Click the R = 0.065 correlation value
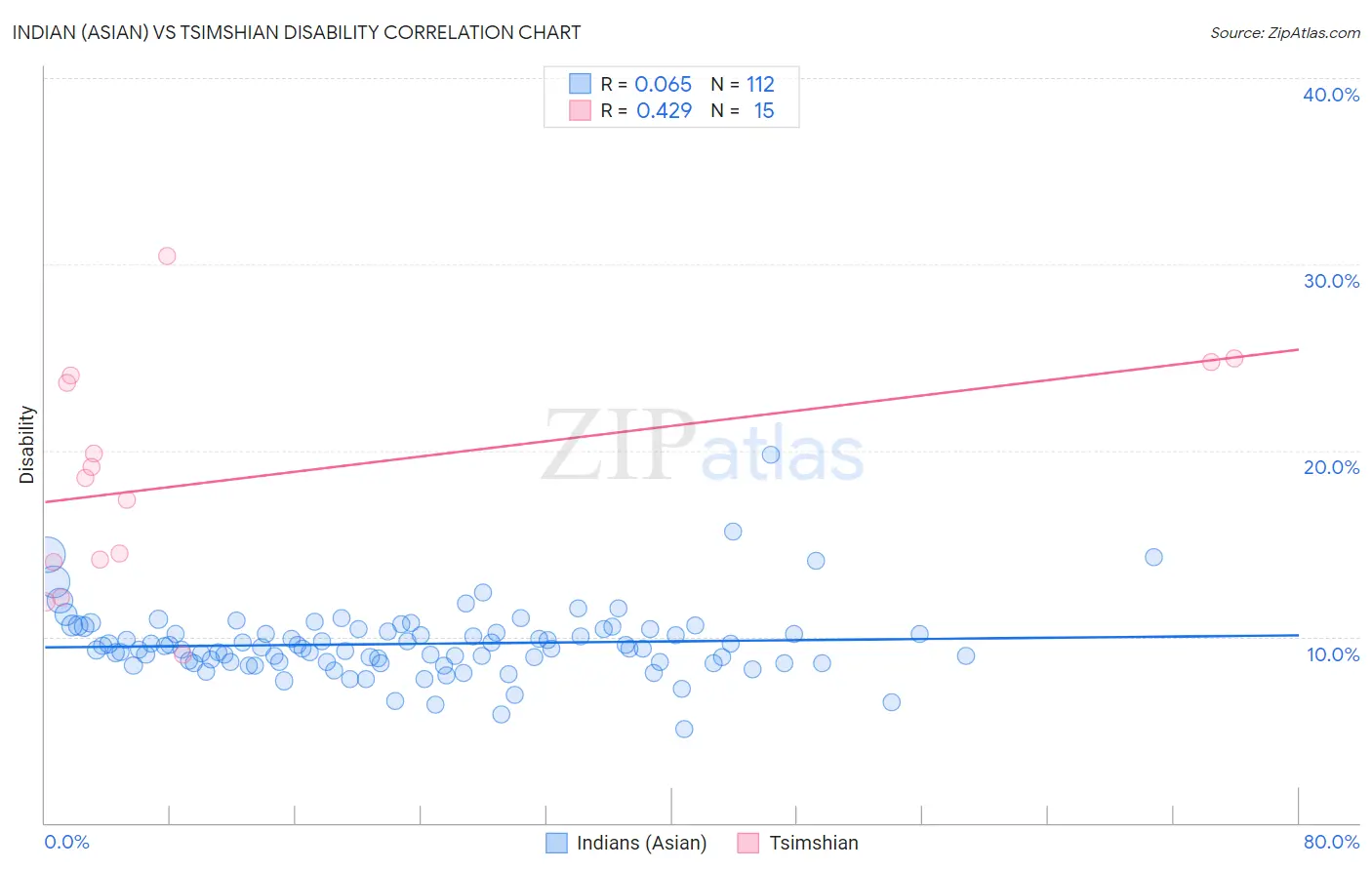This screenshot has height=870, width=1372. click(646, 84)
